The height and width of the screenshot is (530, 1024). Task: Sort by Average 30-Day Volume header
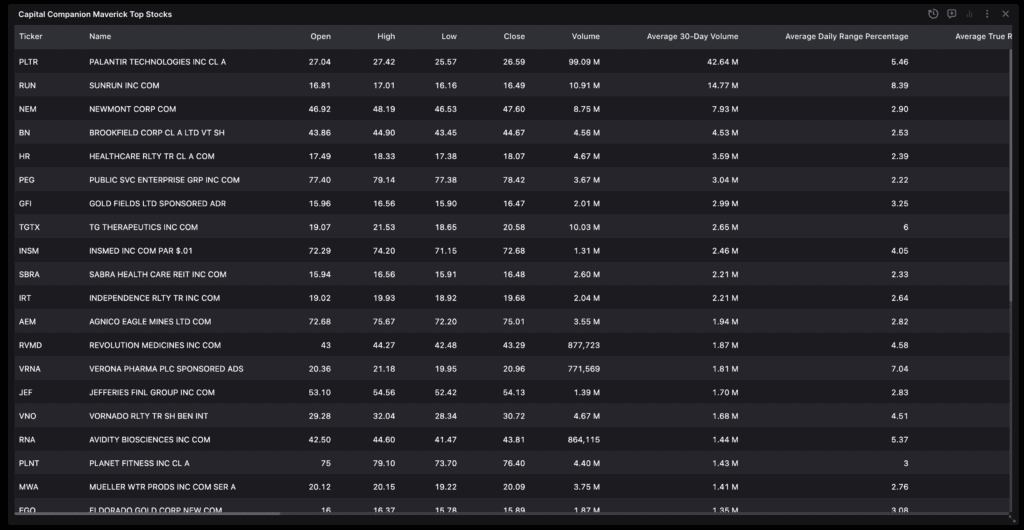(x=692, y=37)
